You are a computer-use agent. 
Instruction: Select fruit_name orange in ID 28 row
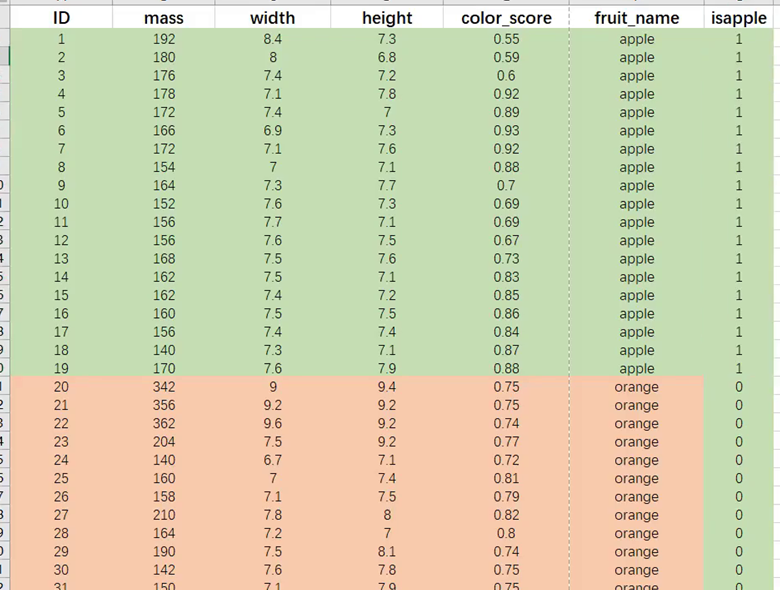637,533
